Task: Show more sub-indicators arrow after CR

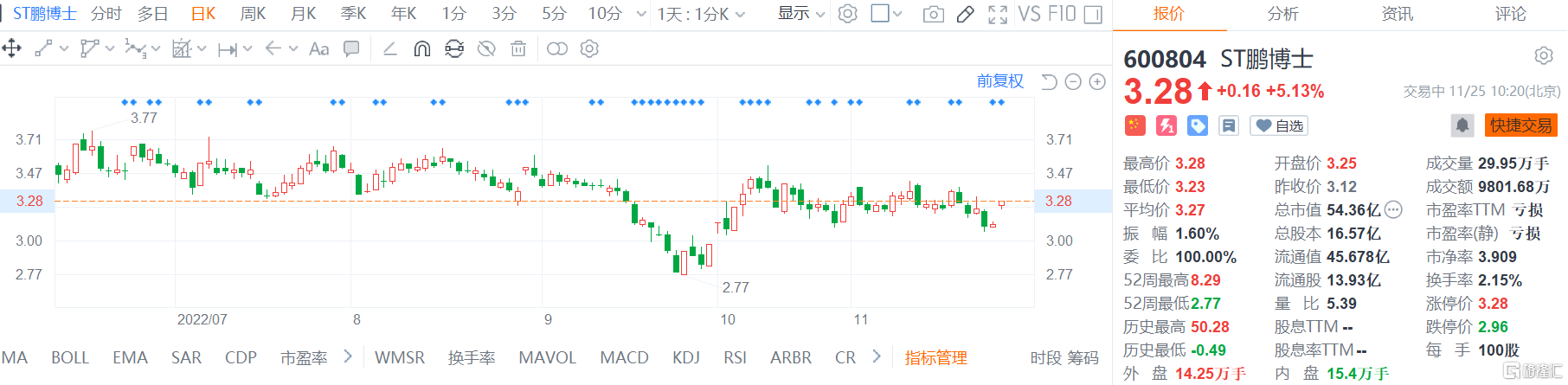Action: [x=877, y=356]
